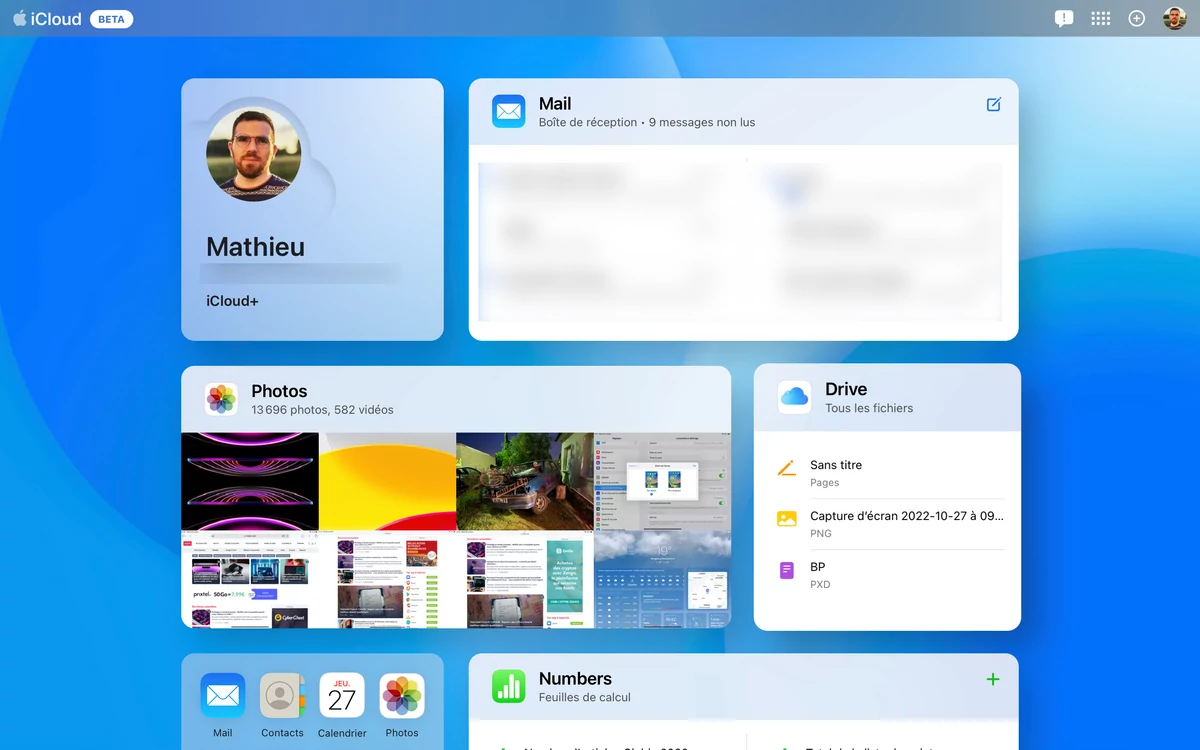
Task: Open the iCloud Drive cloud icon
Action: (x=795, y=397)
